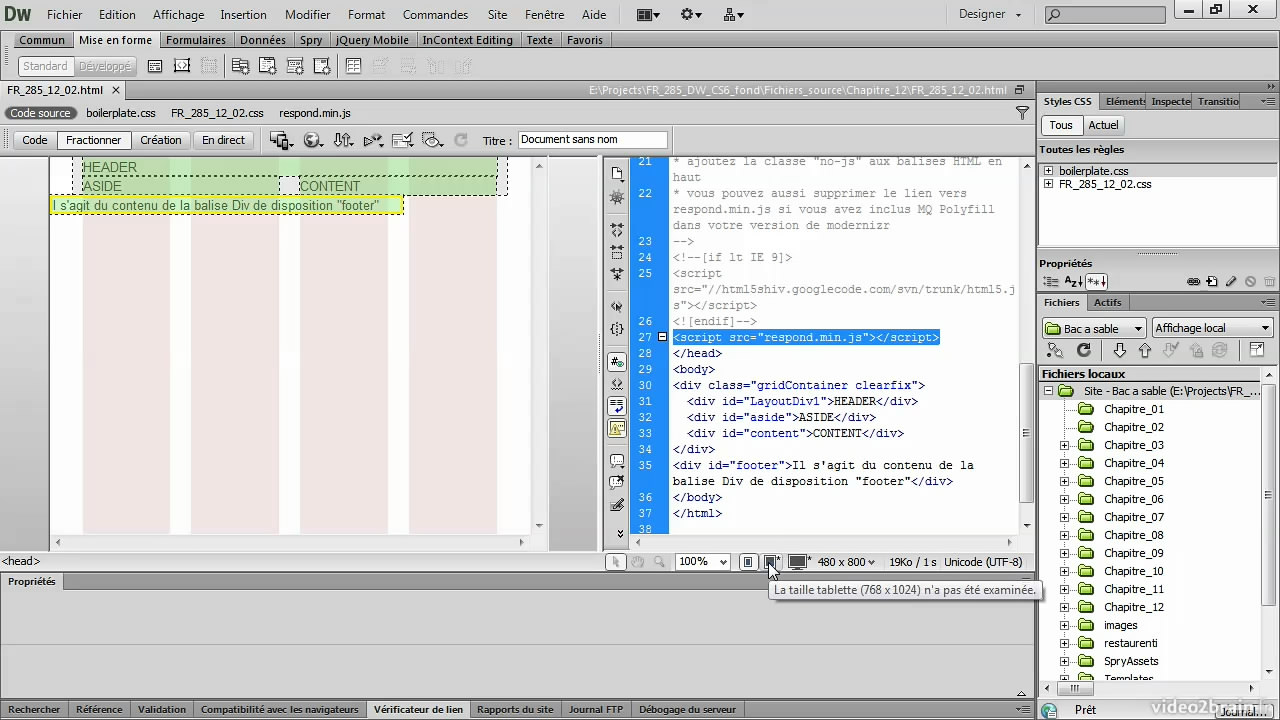Click the Get files down arrow
This screenshot has height=720, width=1280.
pyautogui.click(x=1119, y=351)
